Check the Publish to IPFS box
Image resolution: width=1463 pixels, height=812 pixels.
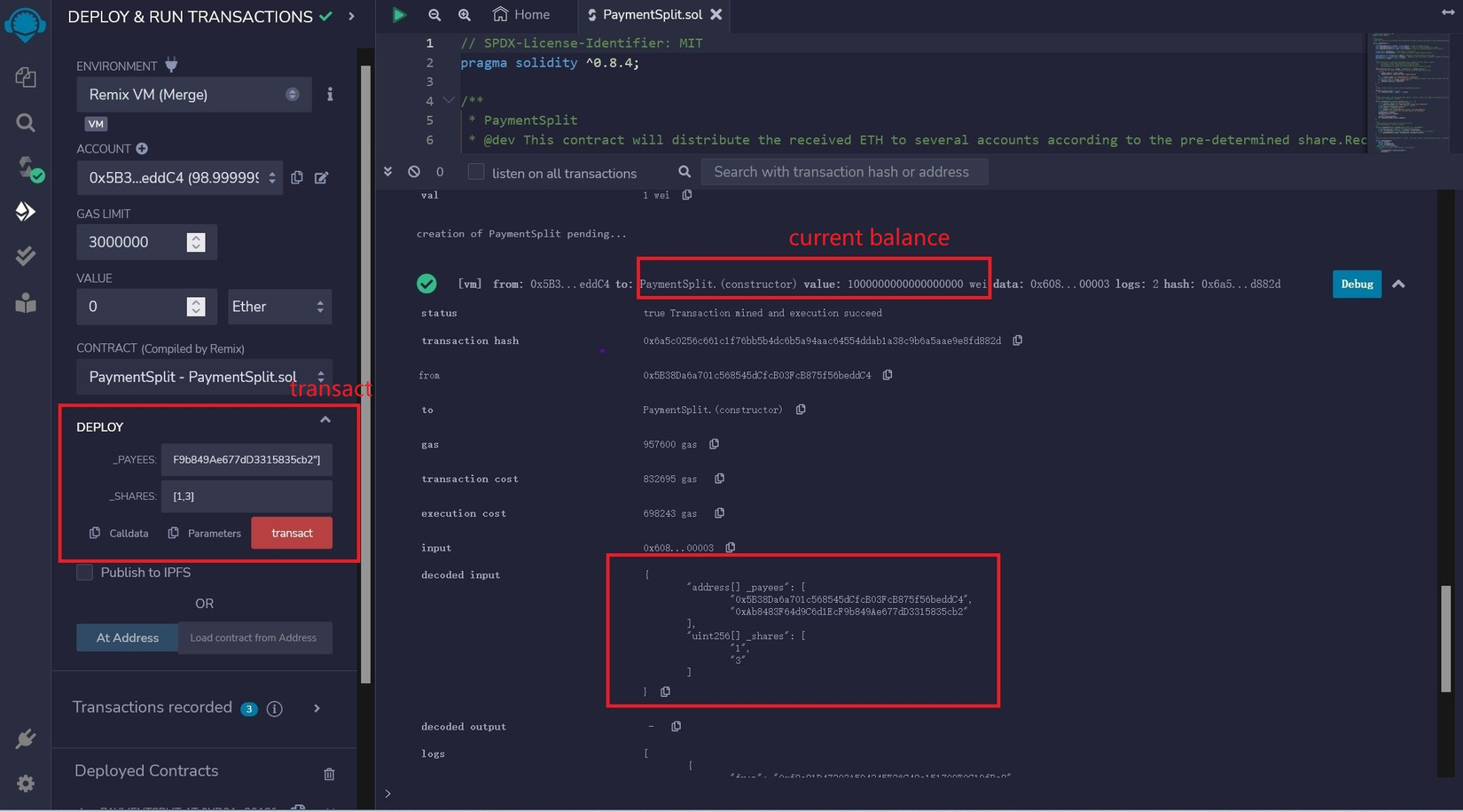85,573
